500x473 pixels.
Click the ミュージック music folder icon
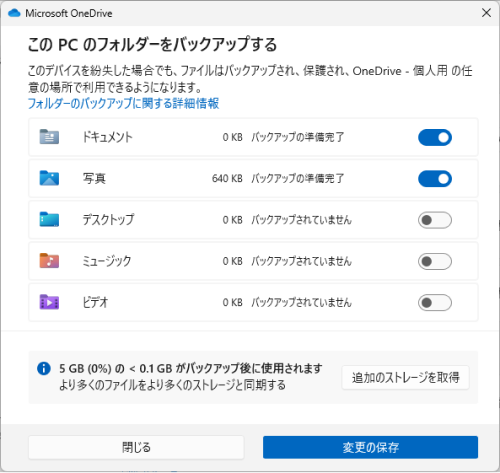coord(49,261)
